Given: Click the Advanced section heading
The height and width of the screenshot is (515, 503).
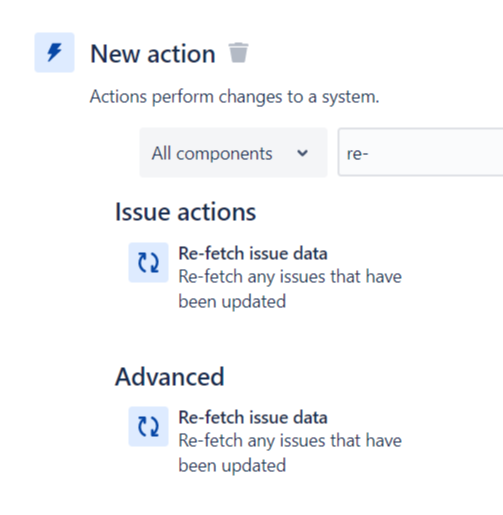Looking at the screenshot, I should [169, 377].
